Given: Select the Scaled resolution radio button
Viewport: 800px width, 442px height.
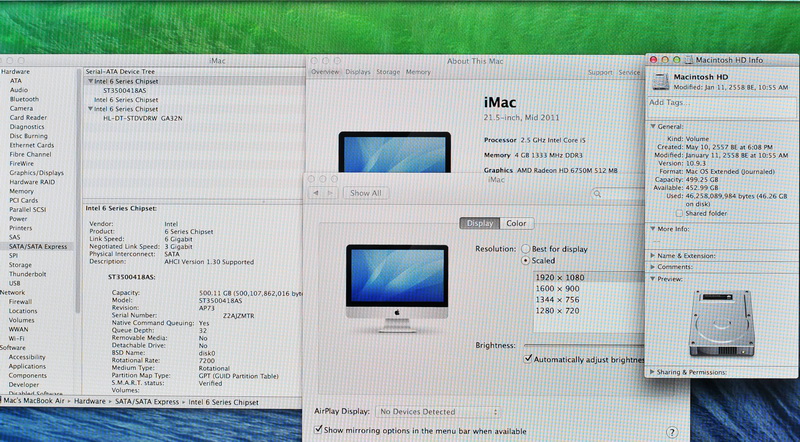Looking at the screenshot, I should [526, 260].
